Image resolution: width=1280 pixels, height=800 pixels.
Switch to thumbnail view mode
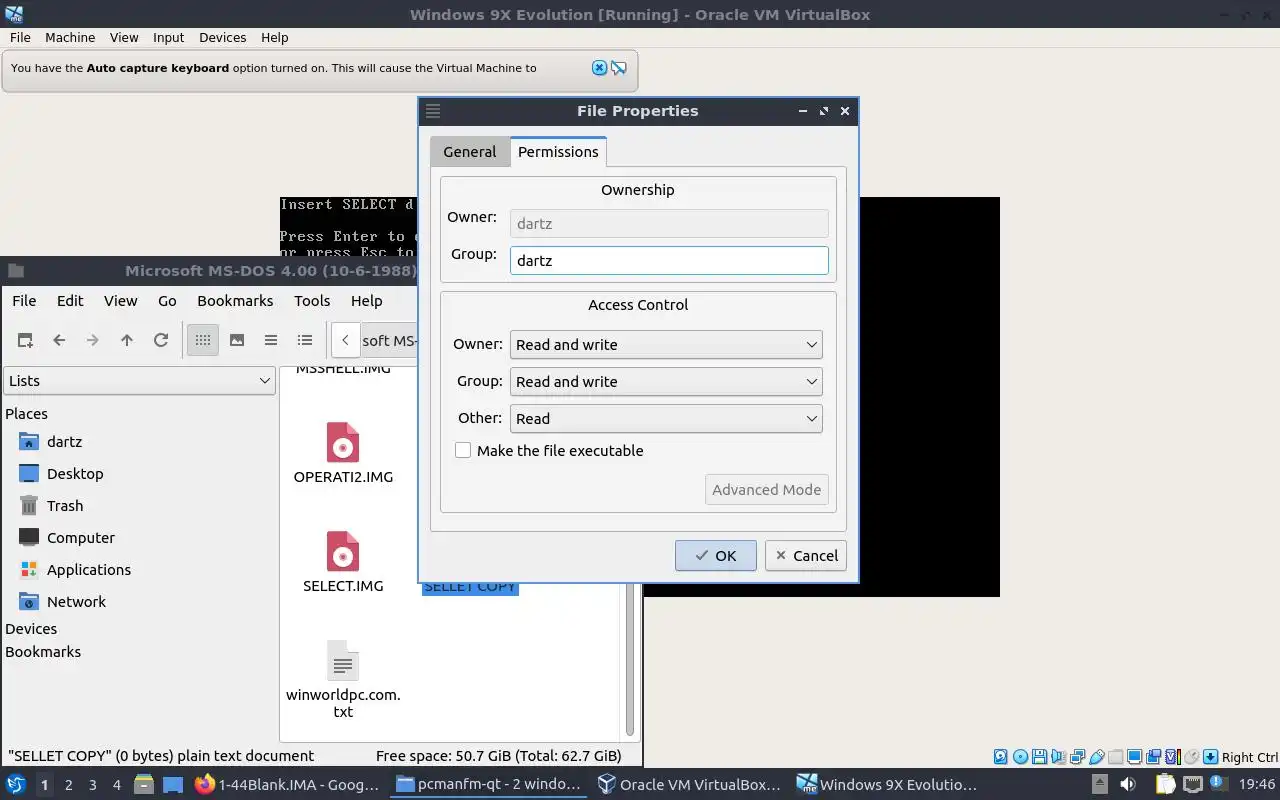click(237, 340)
